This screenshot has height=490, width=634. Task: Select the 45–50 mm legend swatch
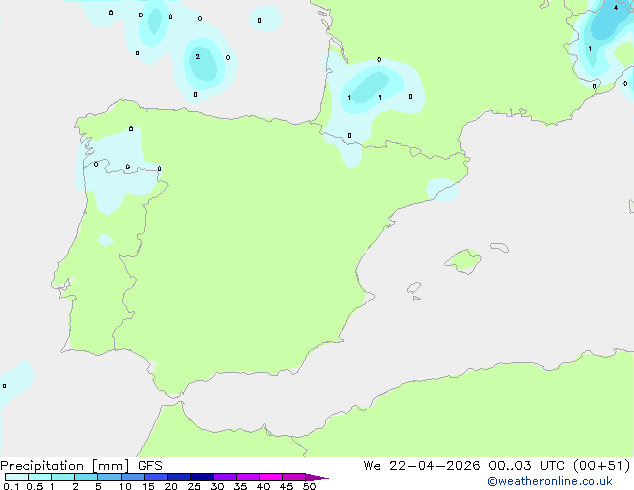pyautogui.click(x=294, y=477)
